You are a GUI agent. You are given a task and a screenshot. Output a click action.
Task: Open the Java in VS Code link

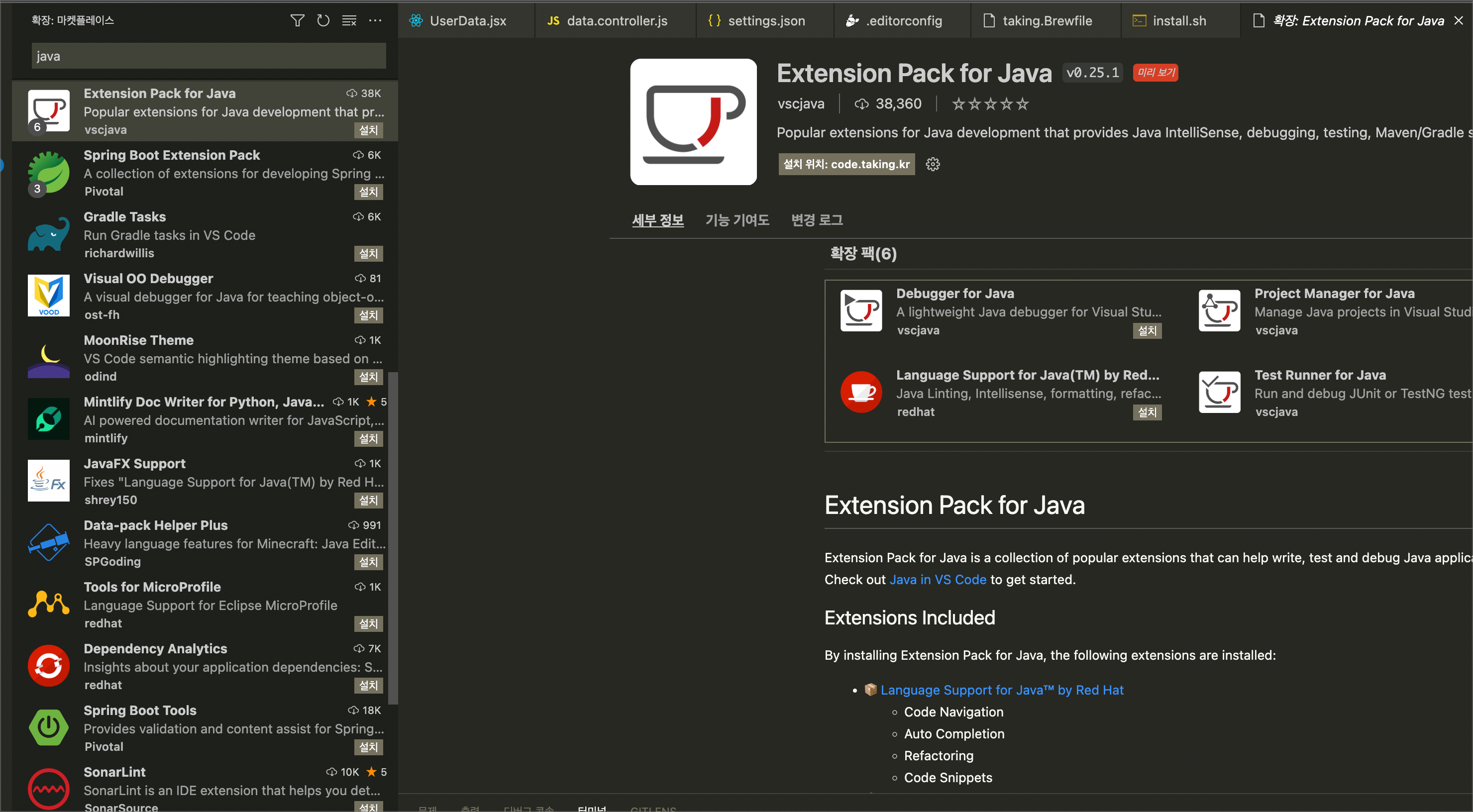pos(937,579)
